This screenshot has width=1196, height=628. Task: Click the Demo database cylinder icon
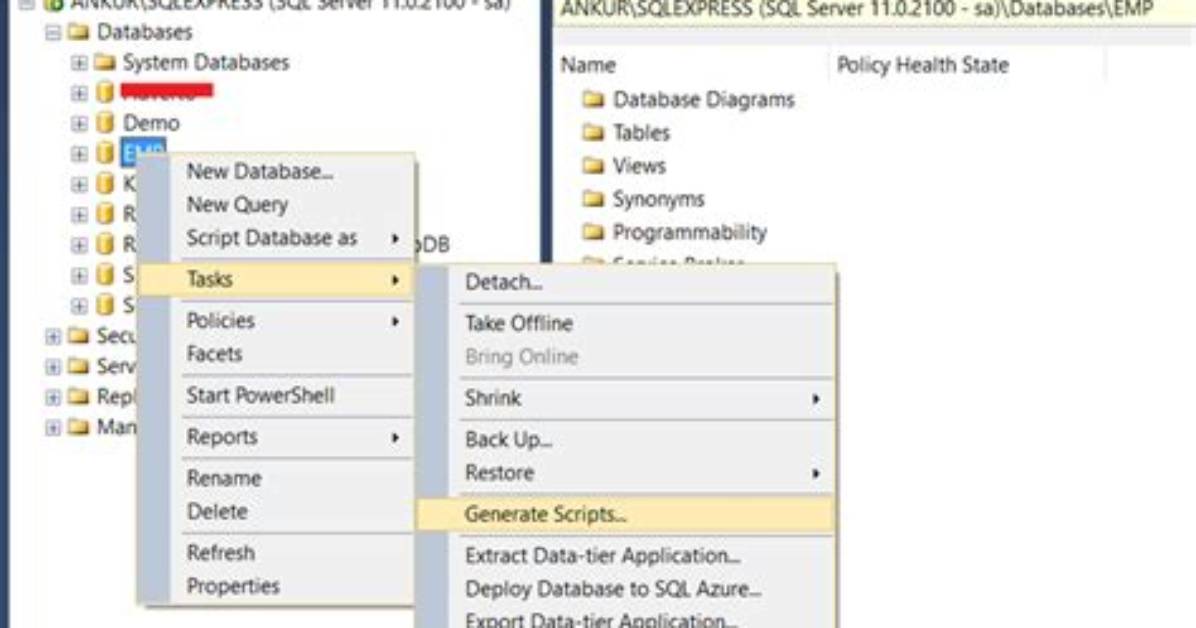tap(104, 123)
